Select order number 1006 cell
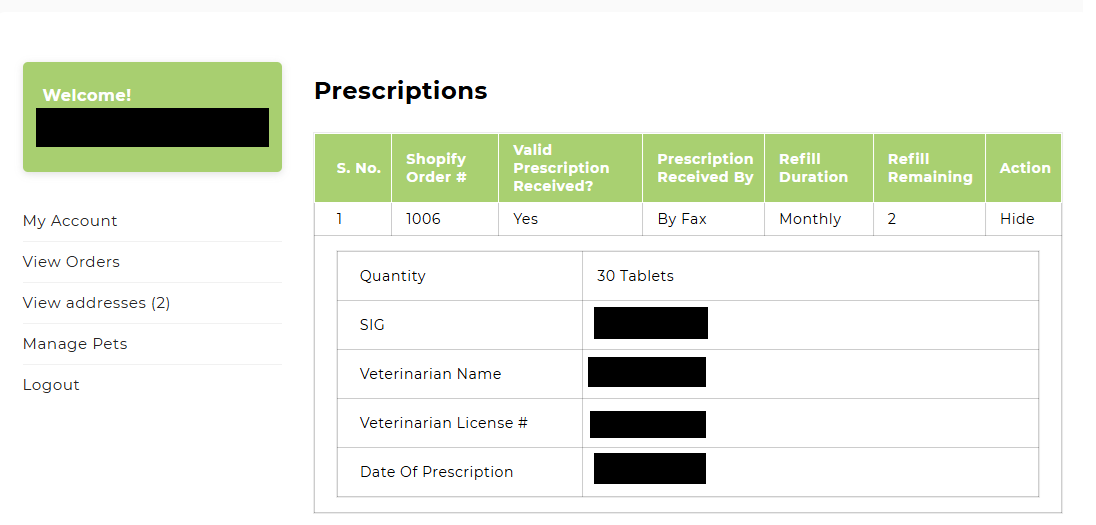The height and width of the screenshot is (525, 1096). tap(423, 219)
